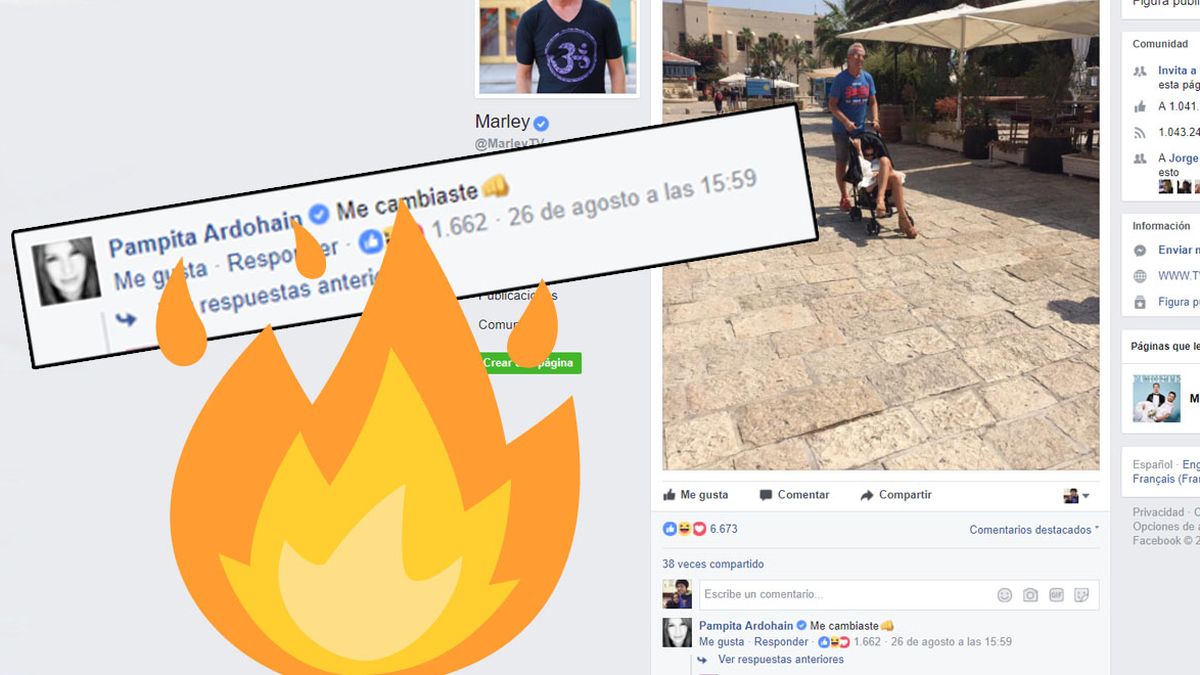This screenshot has width=1200, height=675.
Task: Open Pampita Ardohain profile link in comment
Action: tap(745, 626)
